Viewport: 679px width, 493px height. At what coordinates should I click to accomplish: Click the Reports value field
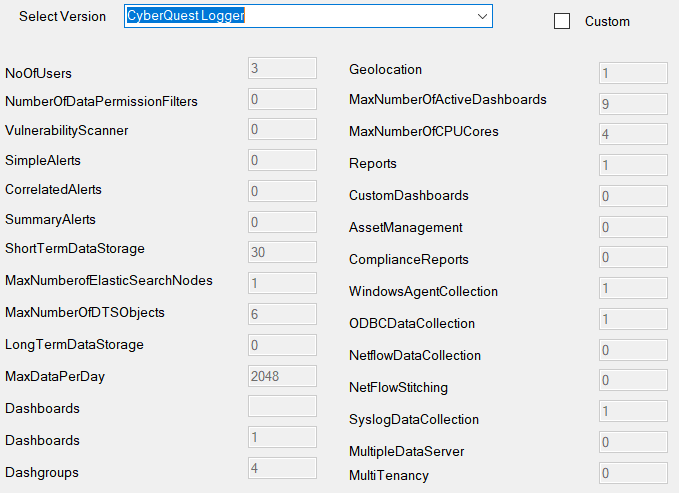tap(633, 165)
